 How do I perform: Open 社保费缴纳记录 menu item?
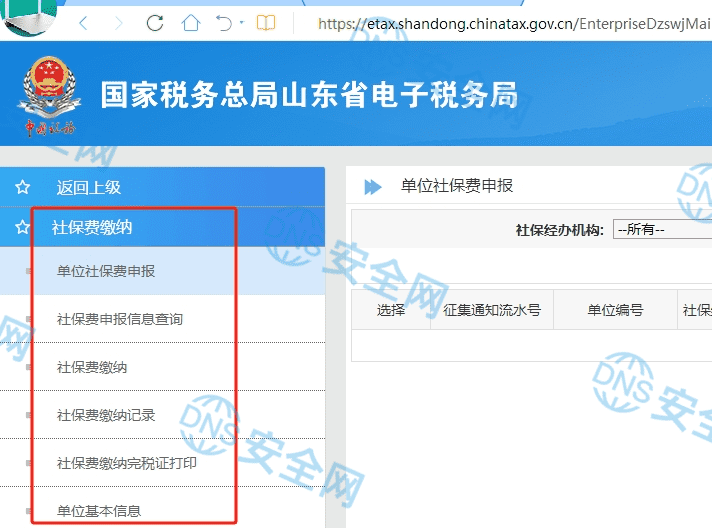point(162,415)
